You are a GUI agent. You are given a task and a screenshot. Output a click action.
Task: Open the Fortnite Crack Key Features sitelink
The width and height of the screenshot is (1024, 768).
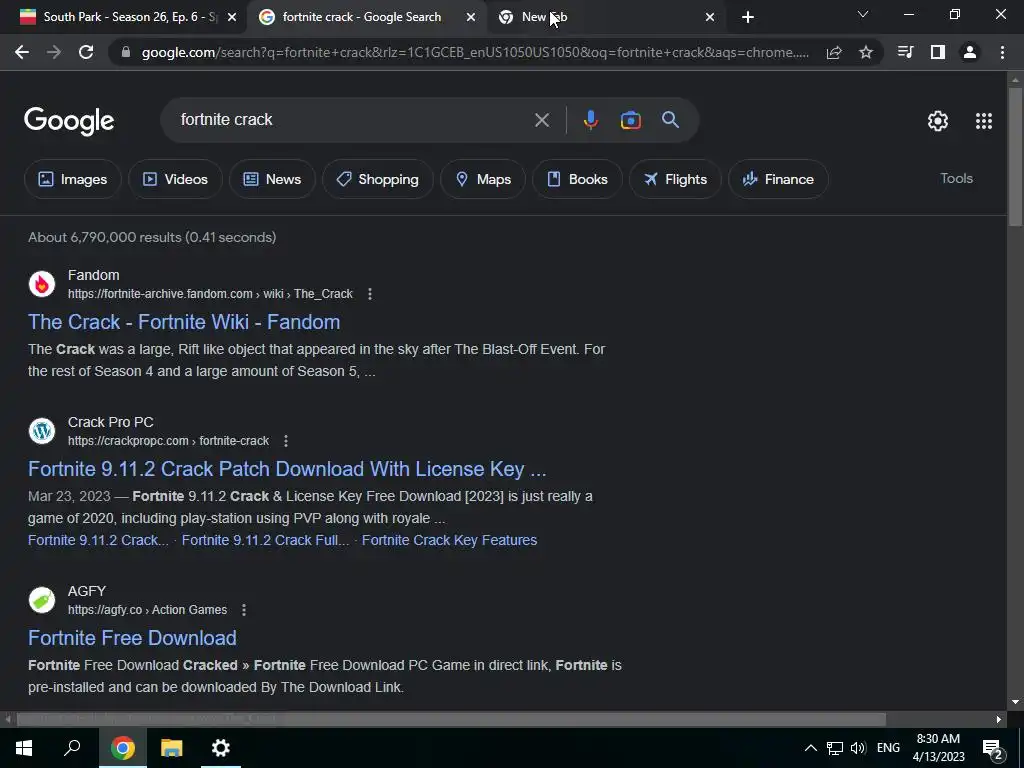tap(449, 540)
